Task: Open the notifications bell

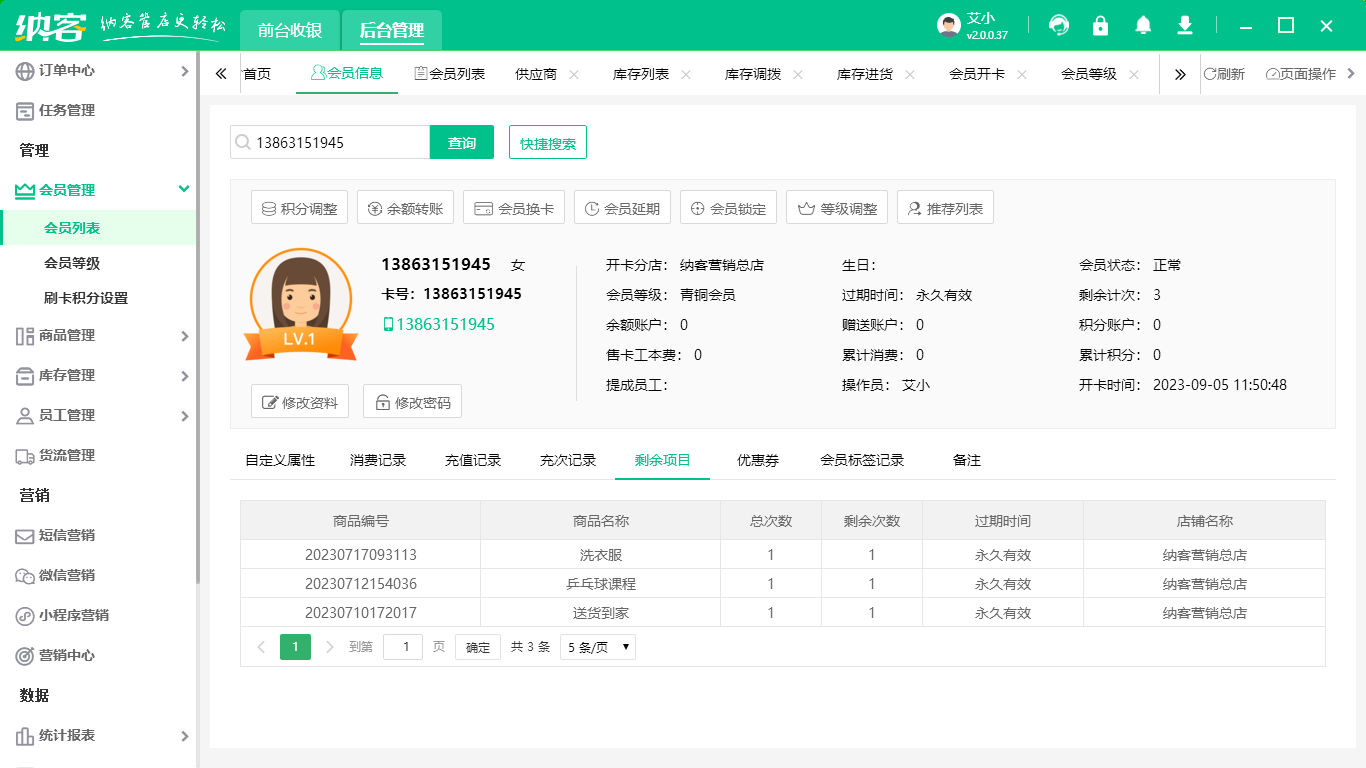Action: click(x=1143, y=26)
